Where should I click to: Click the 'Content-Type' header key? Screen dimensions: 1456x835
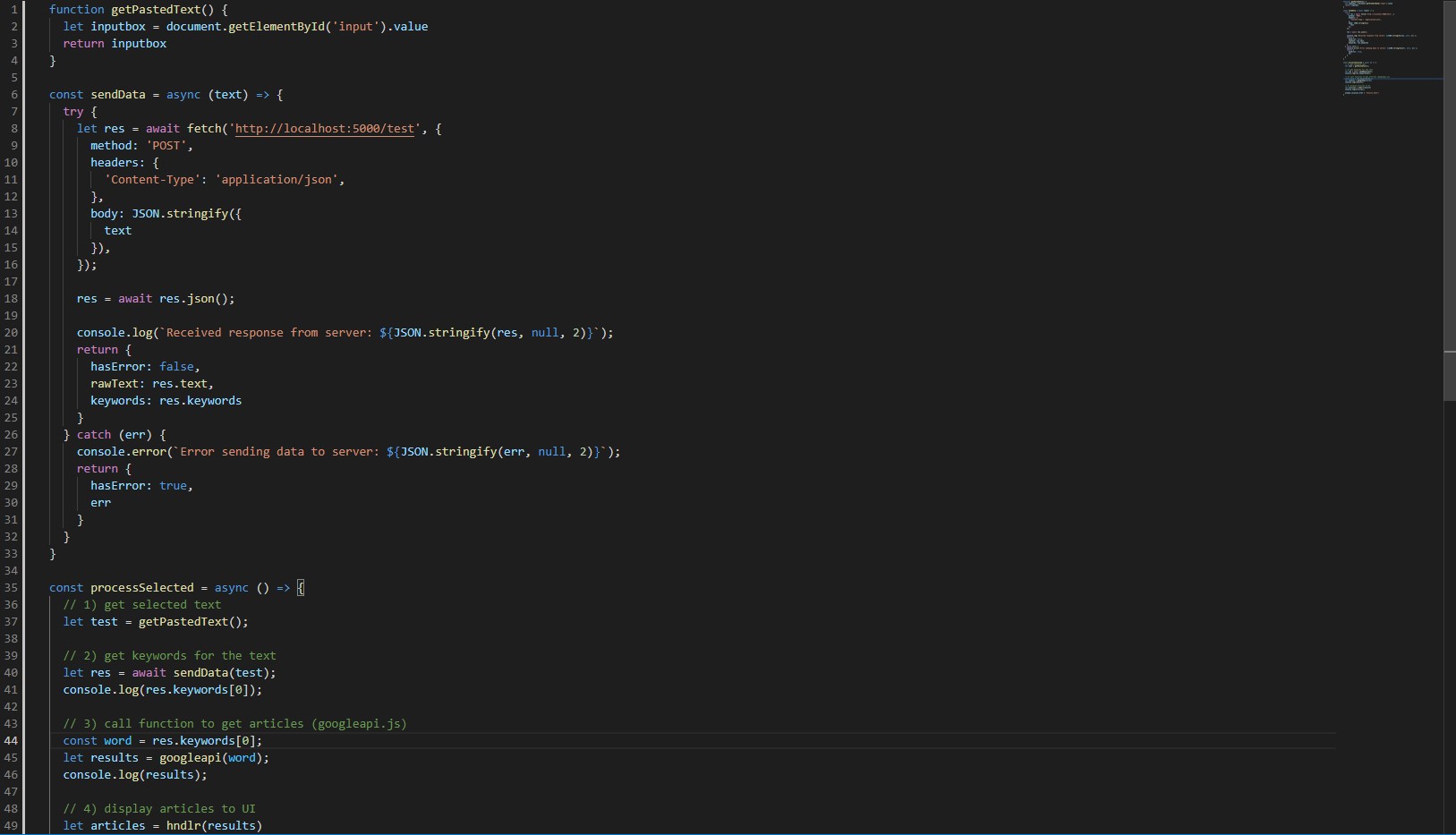152,180
